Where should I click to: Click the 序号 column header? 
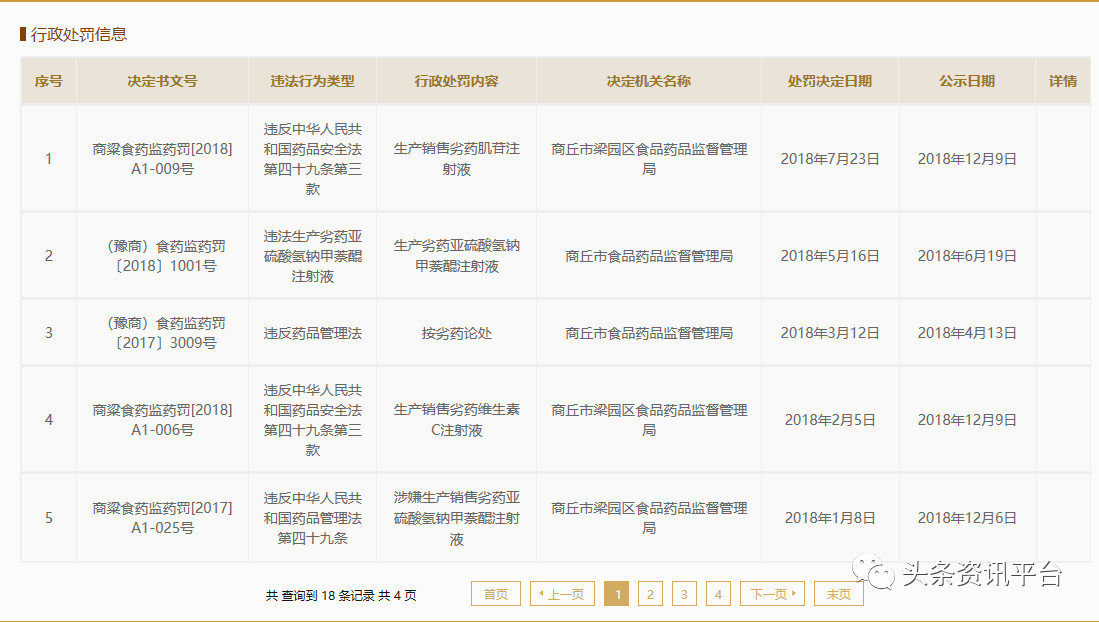point(48,81)
